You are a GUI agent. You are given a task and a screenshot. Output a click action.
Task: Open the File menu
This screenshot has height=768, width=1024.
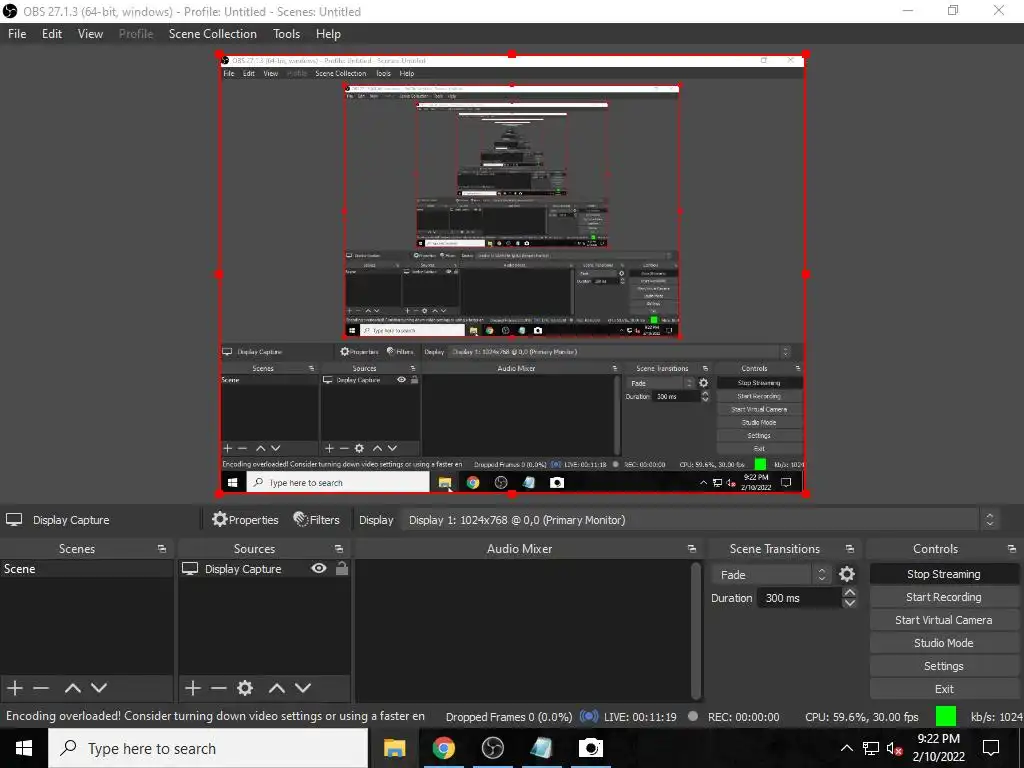click(17, 34)
